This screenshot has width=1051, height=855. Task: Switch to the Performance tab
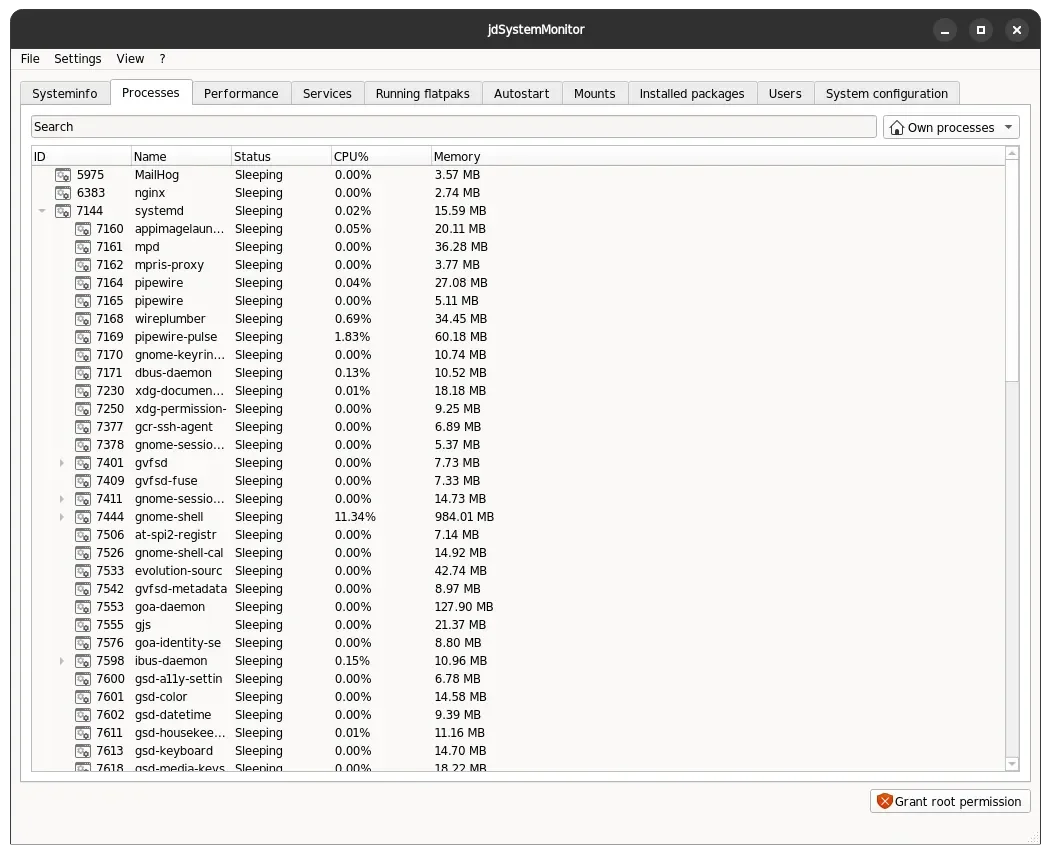(x=241, y=94)
